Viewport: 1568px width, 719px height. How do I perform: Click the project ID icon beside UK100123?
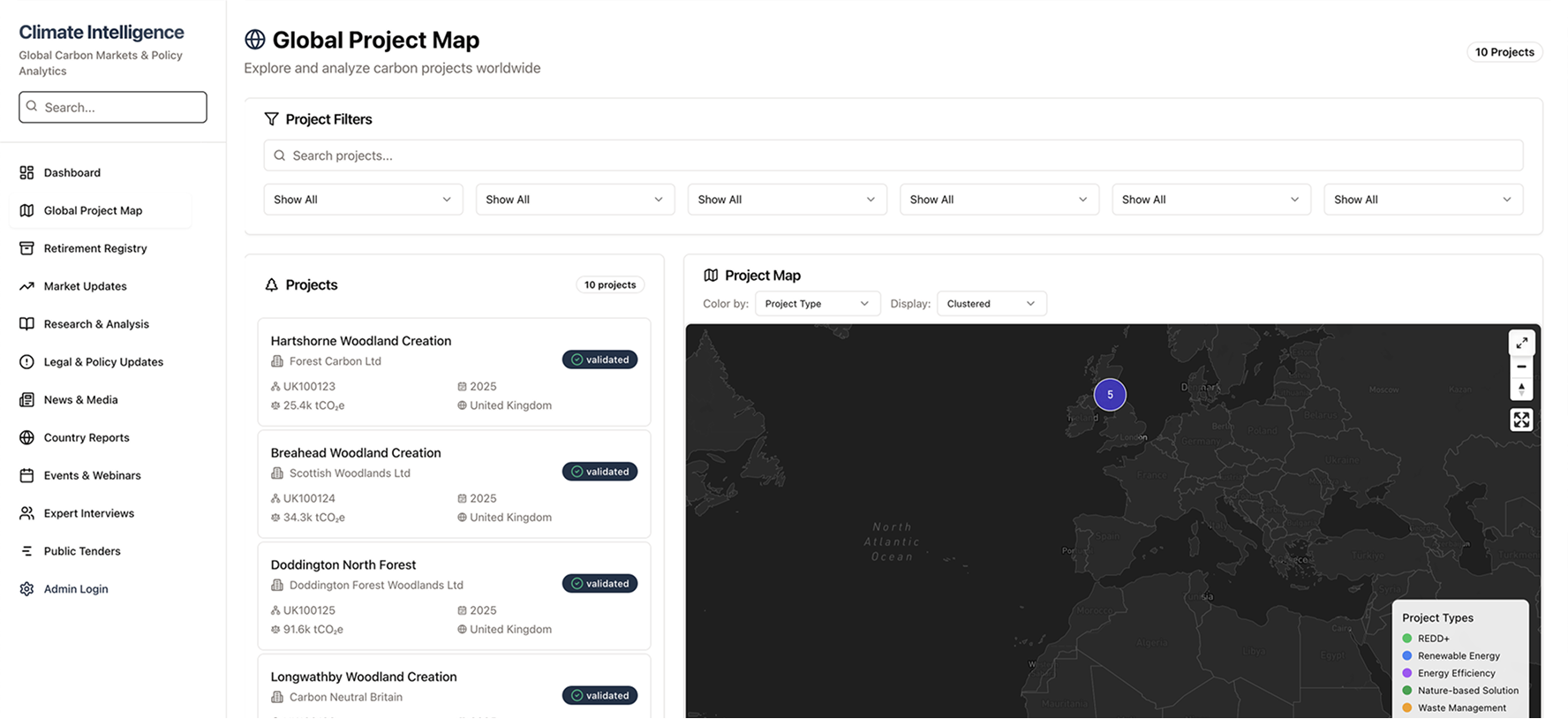tap(275, 387)
